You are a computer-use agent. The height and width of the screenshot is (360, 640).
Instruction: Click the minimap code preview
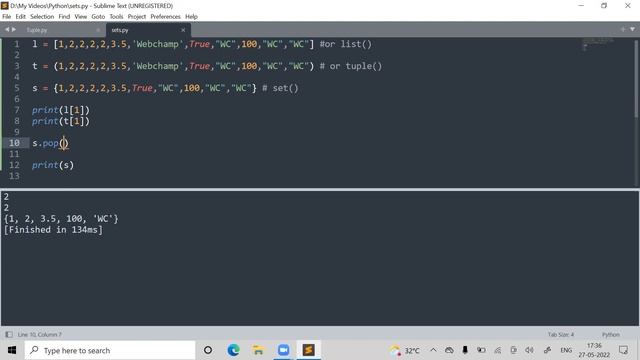coord(598,43)
